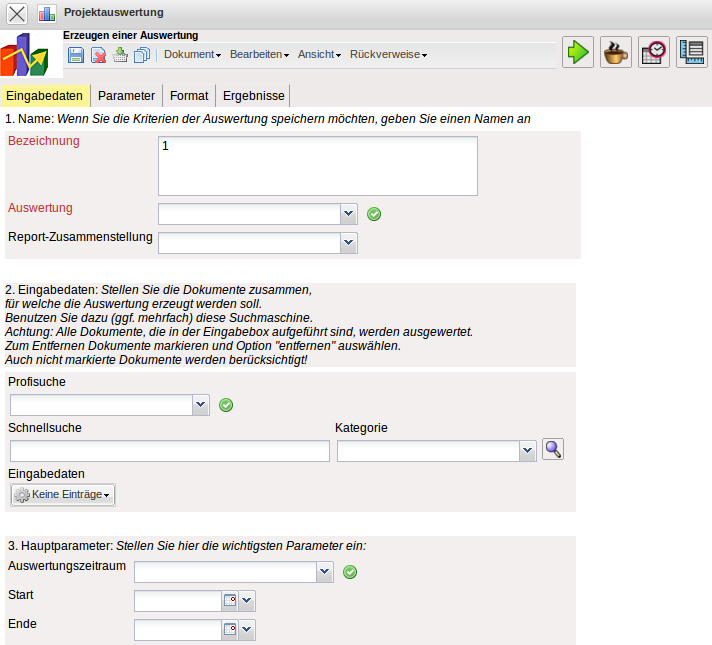Expand the Auswertung dropdown
The height and width of the screenshot is (645, 712).
pos(348,214)
